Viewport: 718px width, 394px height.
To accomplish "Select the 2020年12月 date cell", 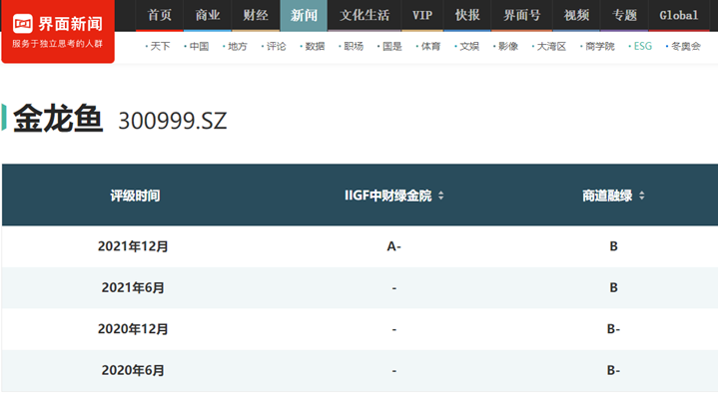I will [x=133, y=329].
